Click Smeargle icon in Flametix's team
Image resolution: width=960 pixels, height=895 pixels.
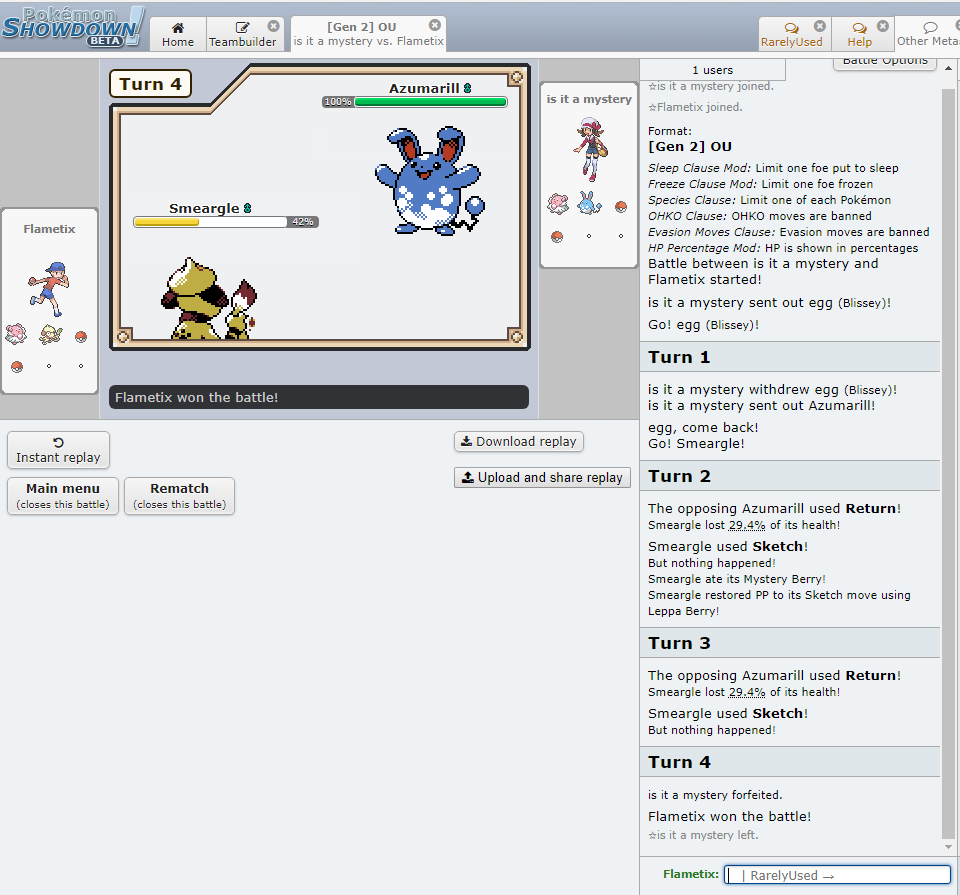click(x=50, y=334)
